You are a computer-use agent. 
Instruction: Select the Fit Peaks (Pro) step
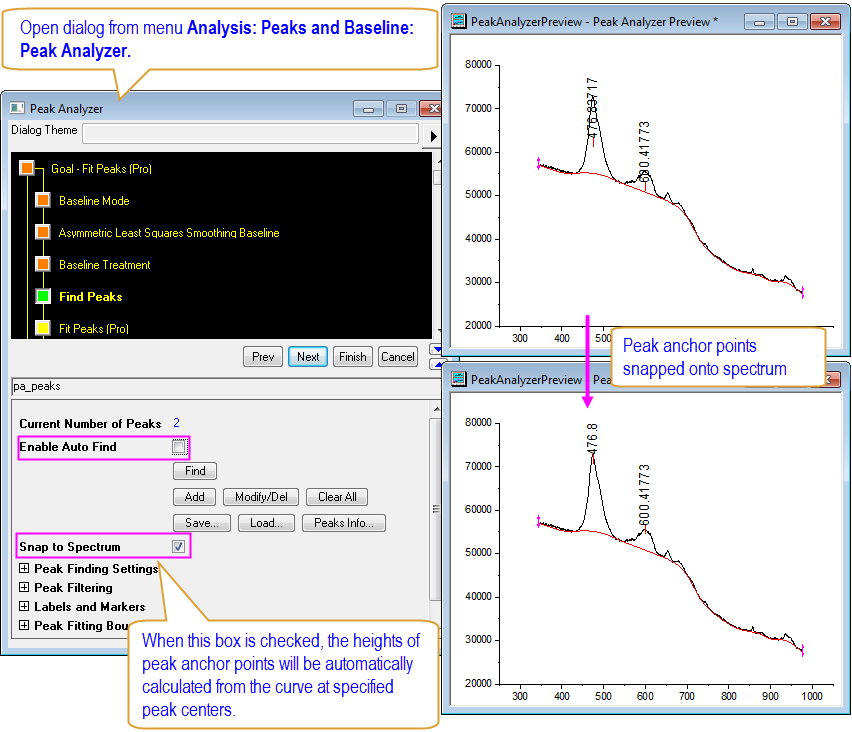pos(94,329)
